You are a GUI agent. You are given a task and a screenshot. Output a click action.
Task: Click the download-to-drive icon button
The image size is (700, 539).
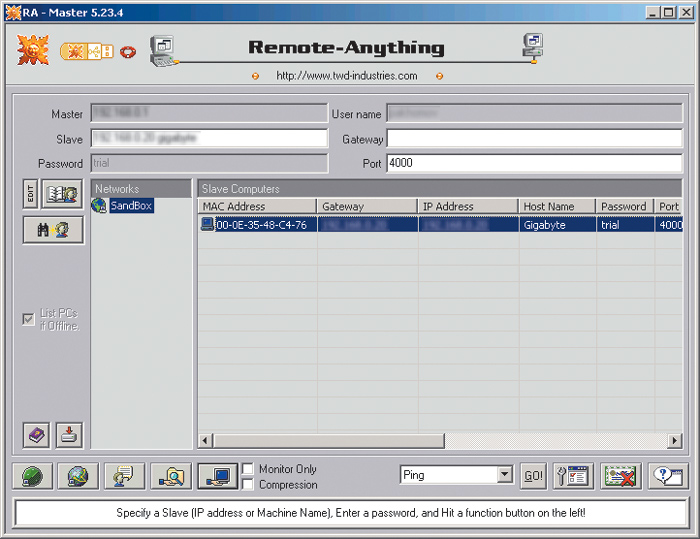(69, 435)
